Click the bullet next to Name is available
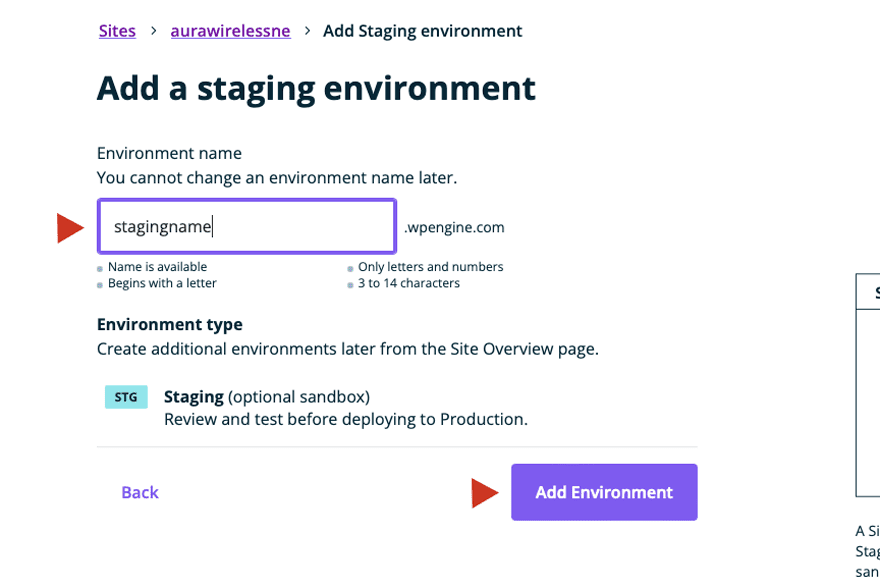Image resolution: width=880 pixels, height=587 pixels. (x=99, y=268)
